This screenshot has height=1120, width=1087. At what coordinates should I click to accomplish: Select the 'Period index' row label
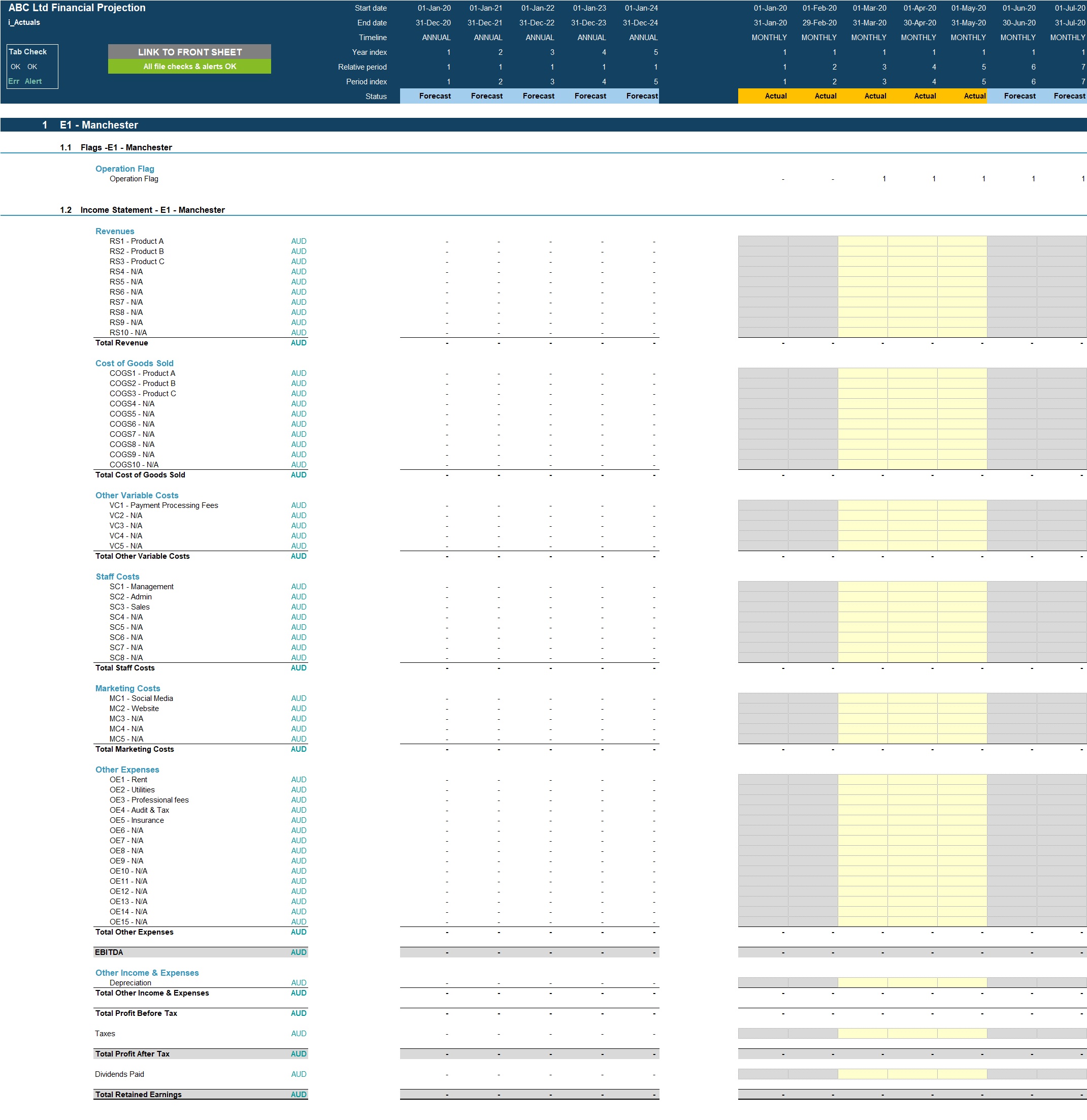pos(366,82)
